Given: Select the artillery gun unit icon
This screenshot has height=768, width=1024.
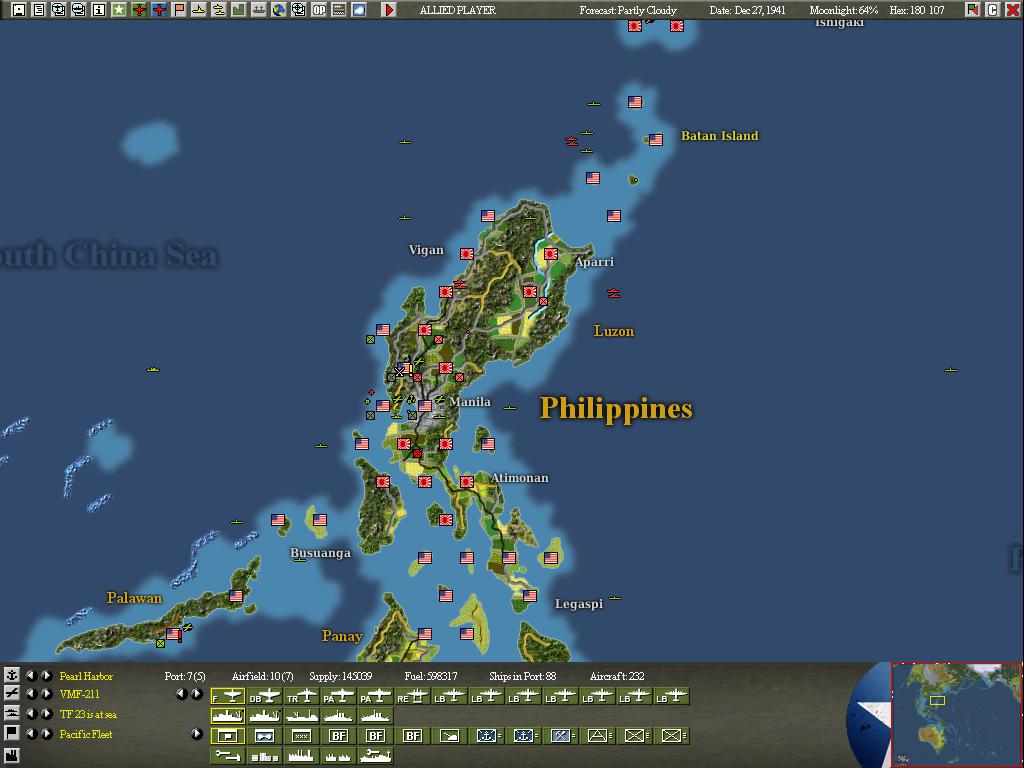Looking at the screenshot, I should click(449, 736).
